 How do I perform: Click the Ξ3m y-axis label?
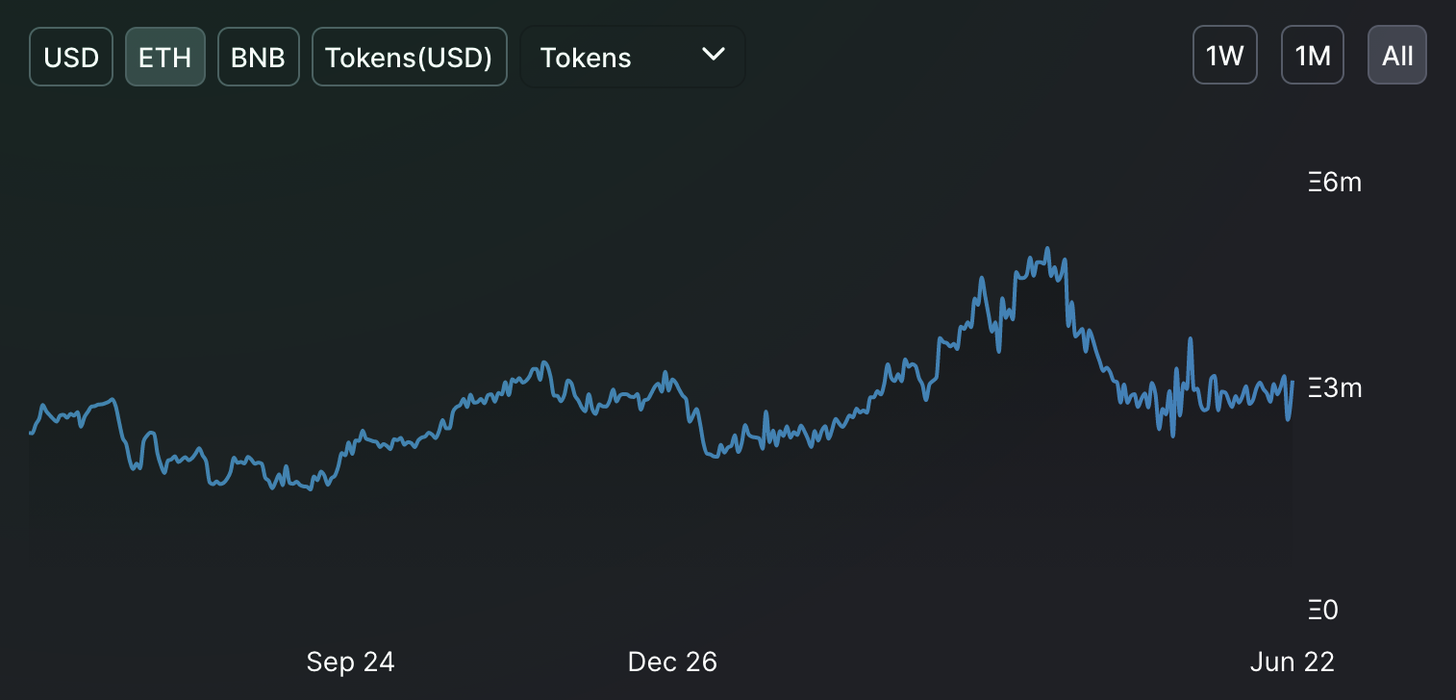point(1335,388)
